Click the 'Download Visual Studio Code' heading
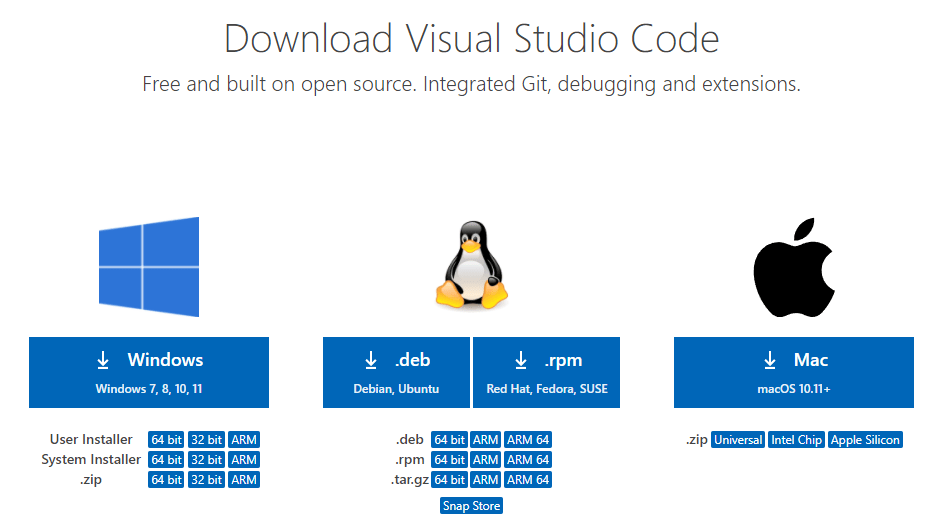The width and height of the screenshot is (934, 527). point(472,39)
